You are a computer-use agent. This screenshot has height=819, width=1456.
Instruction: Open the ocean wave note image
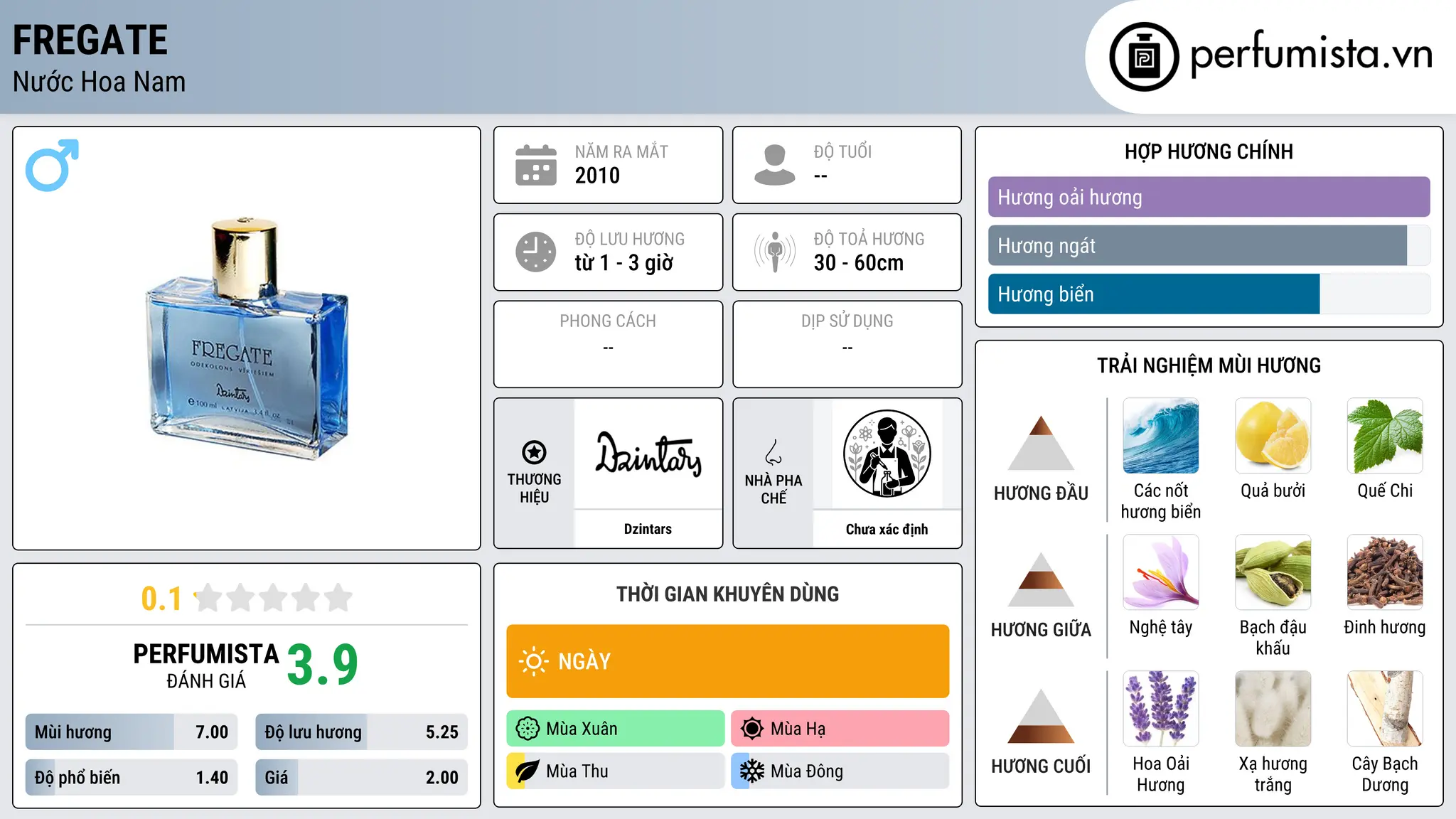pyautogui.click(x=1161, y=436)
